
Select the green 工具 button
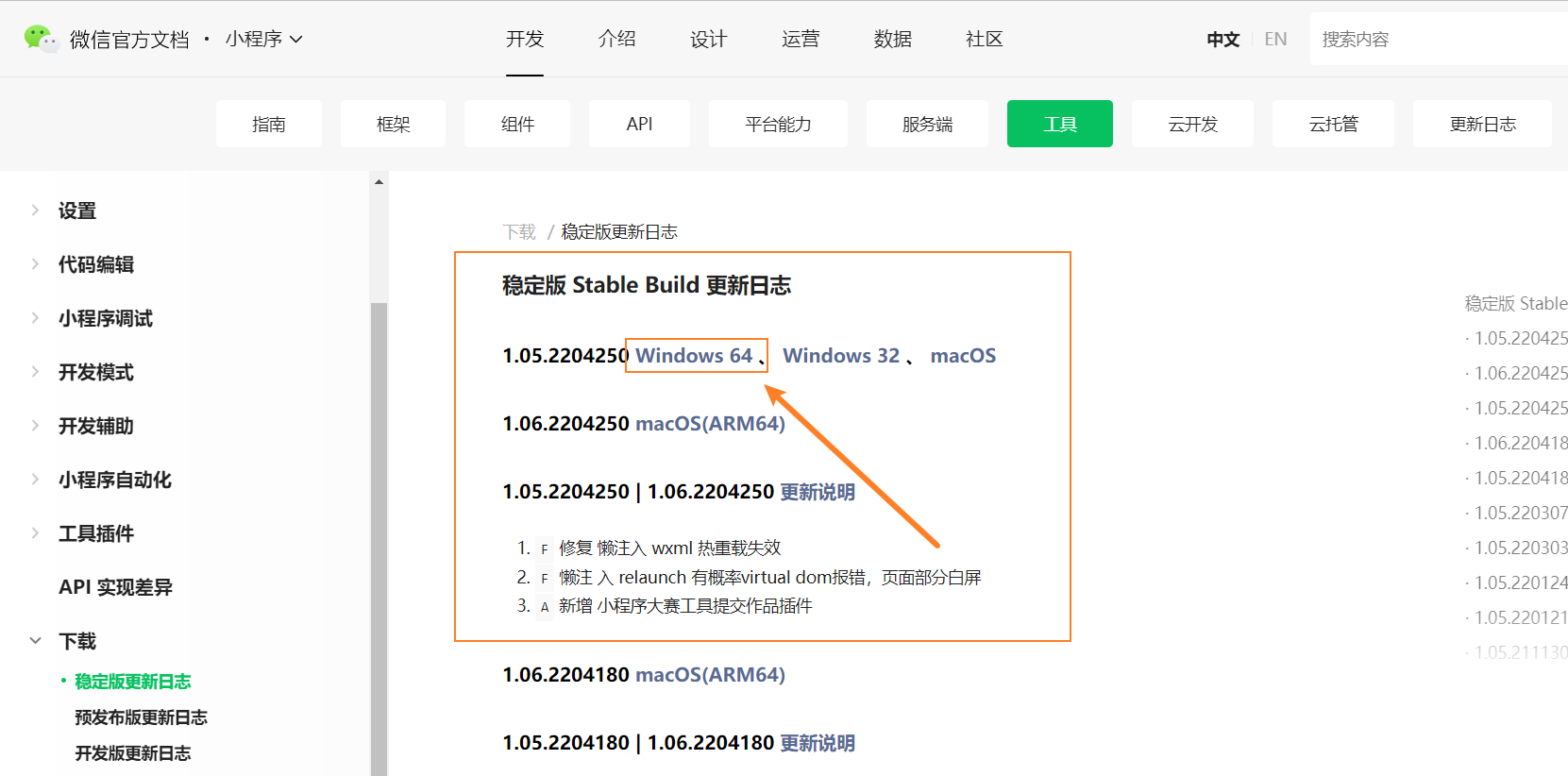coord(1060,124)
